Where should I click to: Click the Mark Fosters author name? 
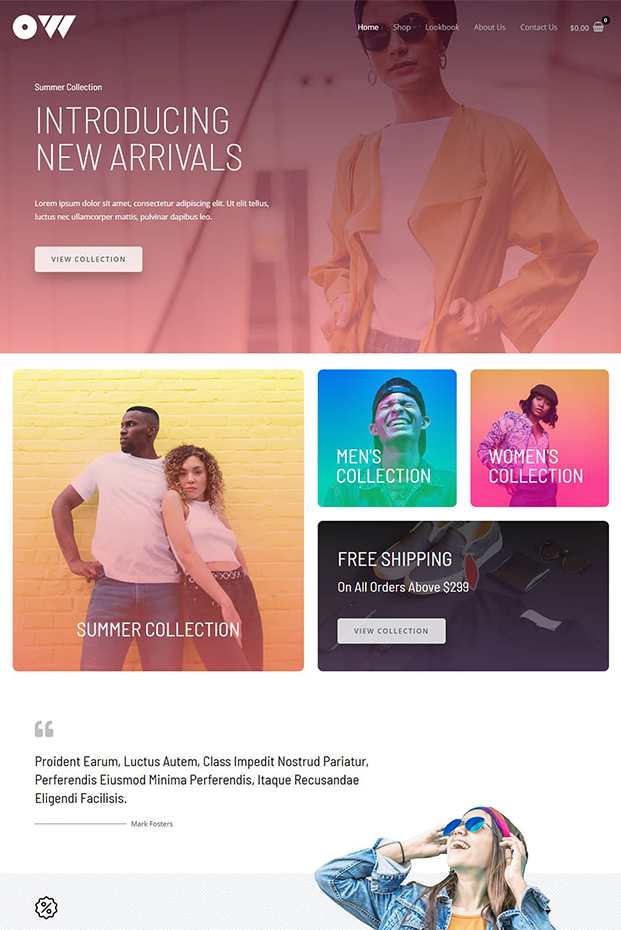(x=152, y=824)
